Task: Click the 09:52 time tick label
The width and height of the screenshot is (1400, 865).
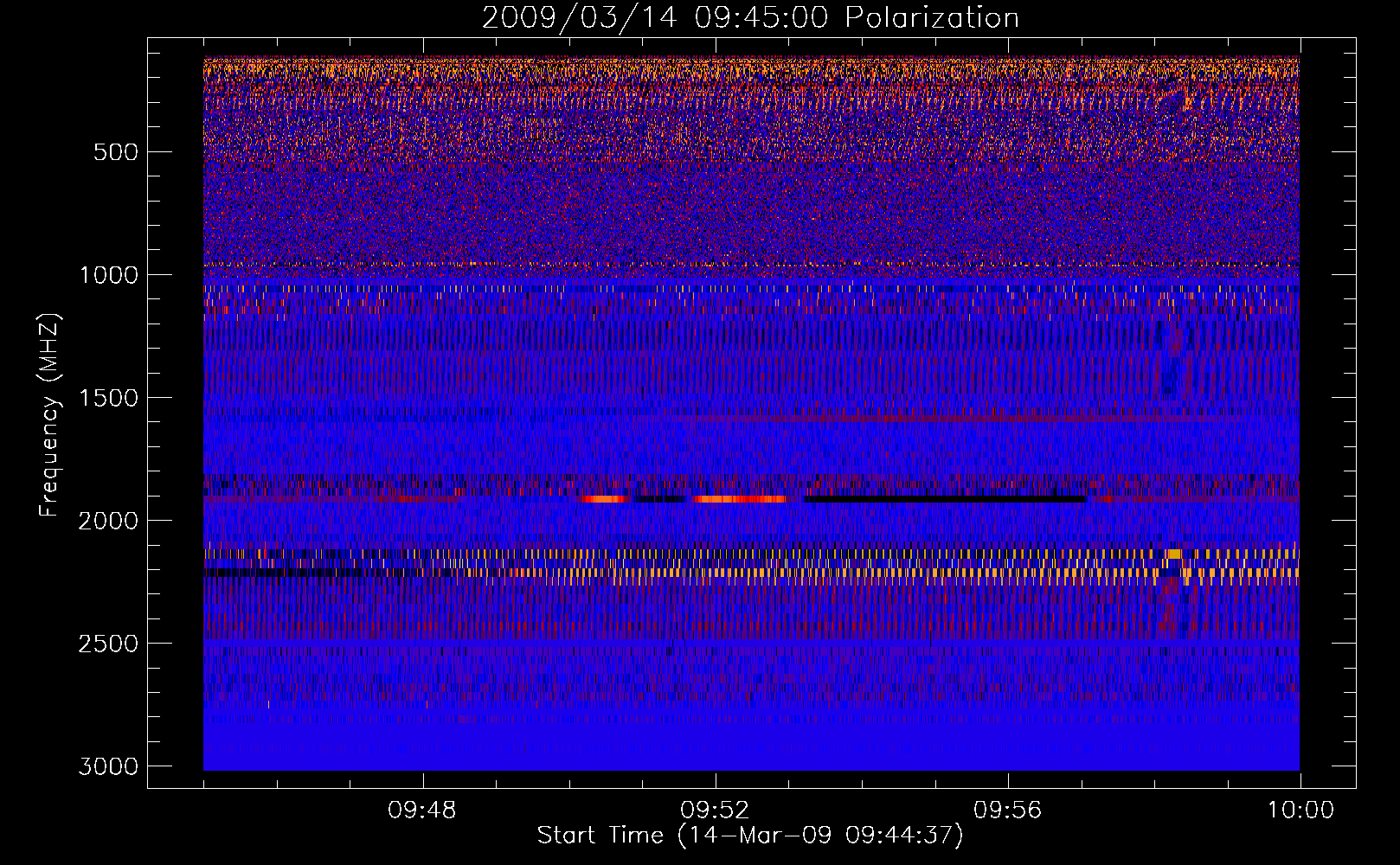Action: [x=715, y=811]
